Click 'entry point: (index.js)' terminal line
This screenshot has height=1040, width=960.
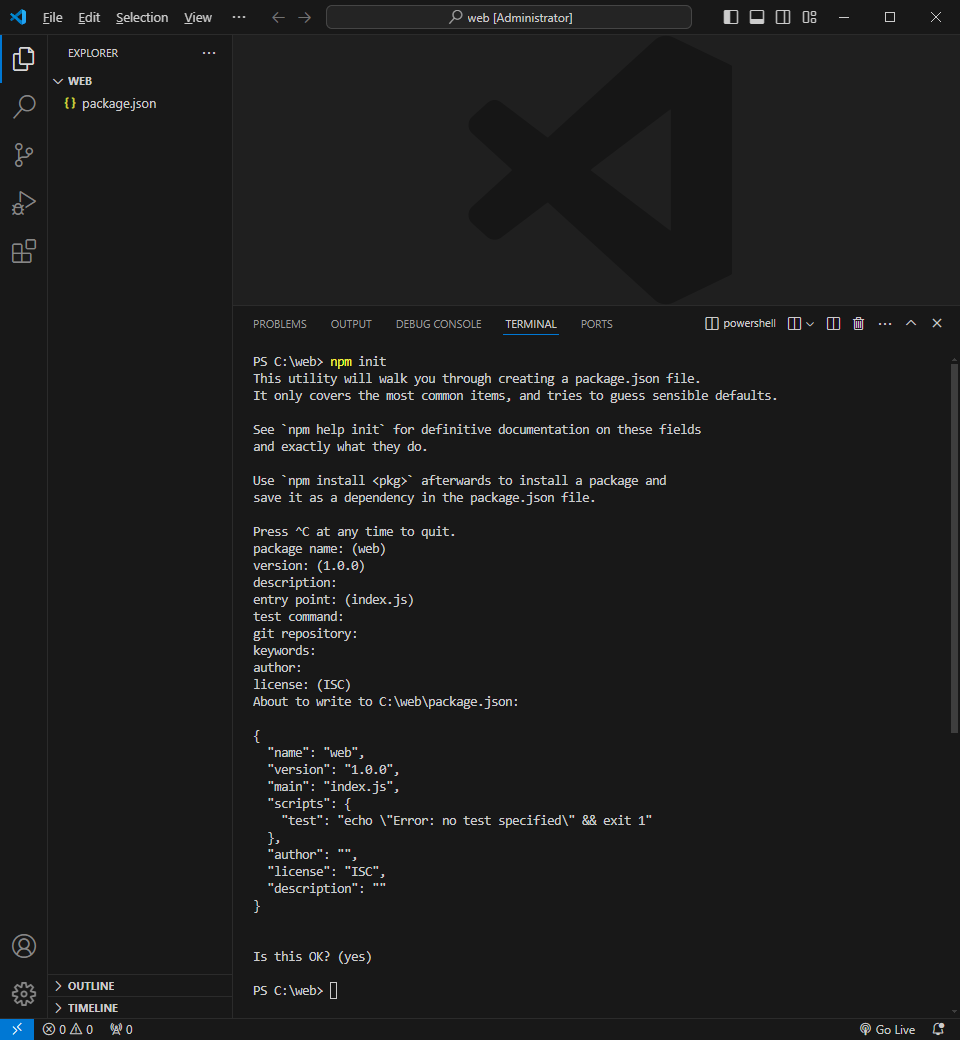tap(333, 600)
